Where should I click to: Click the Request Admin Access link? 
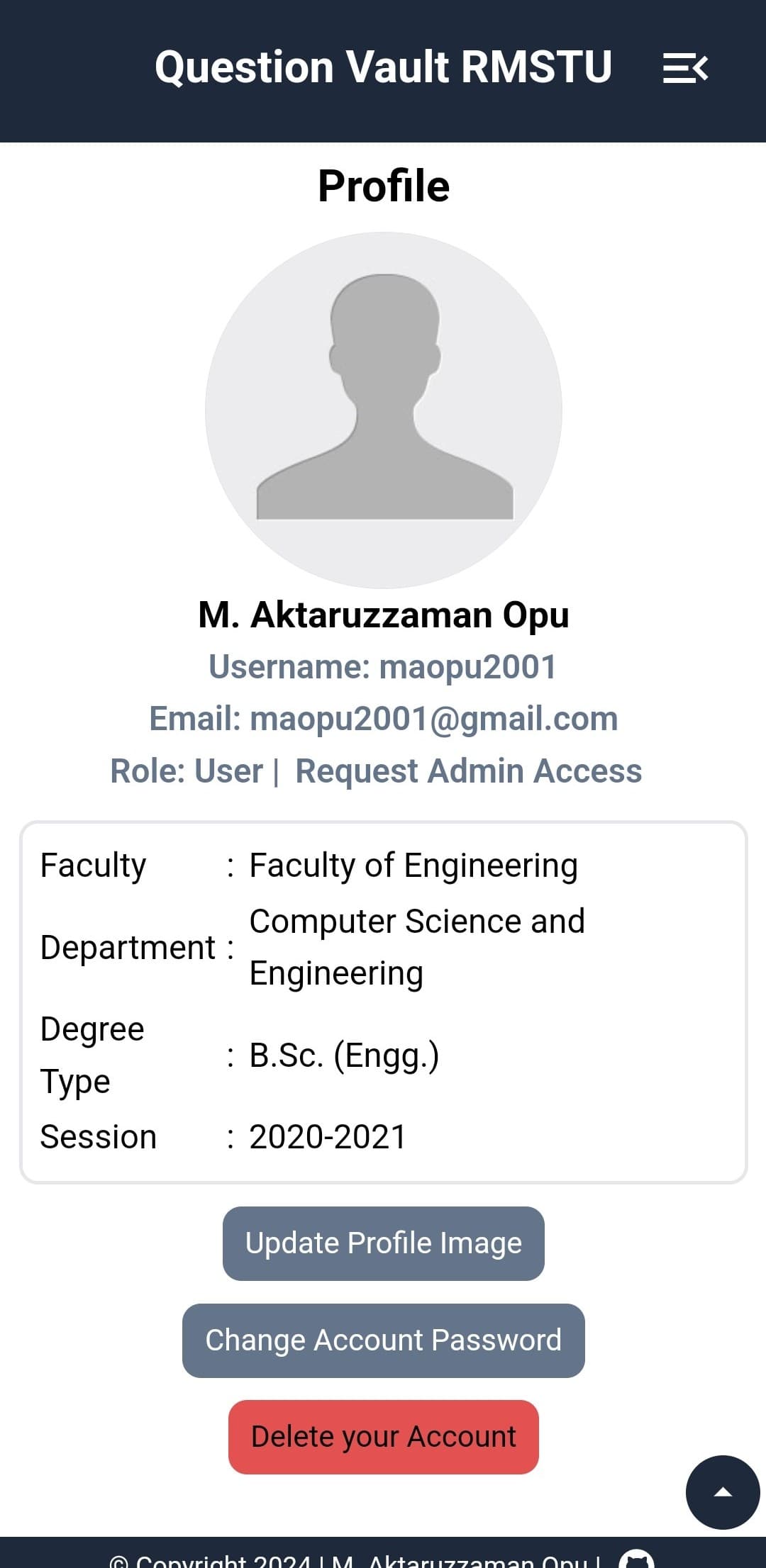click(x=468, y=771)
